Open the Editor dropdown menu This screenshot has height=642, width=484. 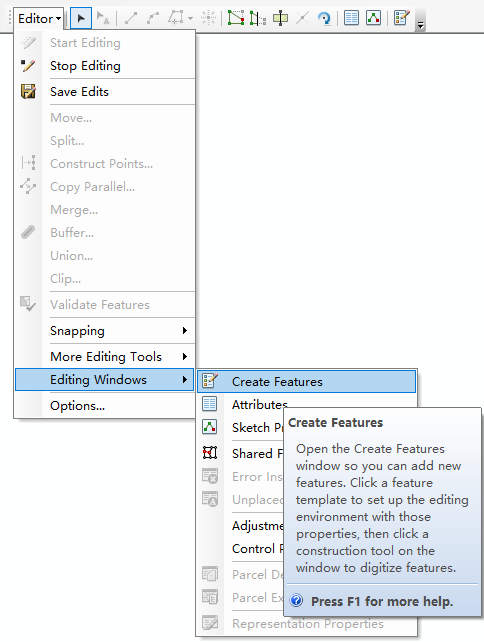pyautogui.click(x=39, y=18)
